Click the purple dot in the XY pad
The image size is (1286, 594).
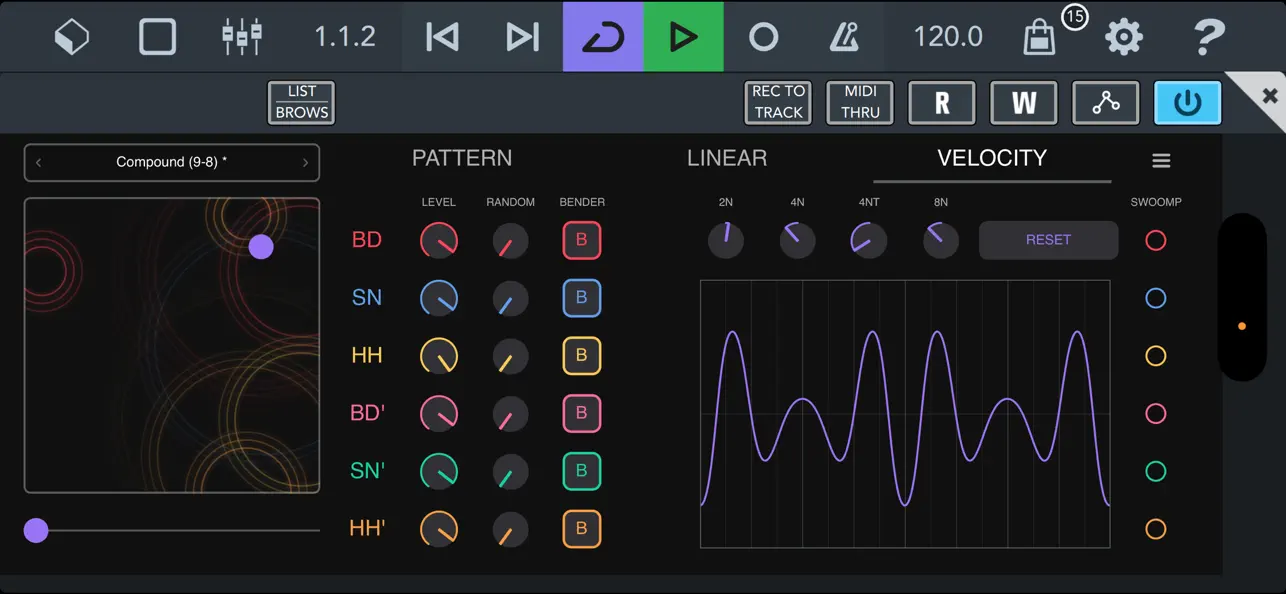tap(261, 246)
